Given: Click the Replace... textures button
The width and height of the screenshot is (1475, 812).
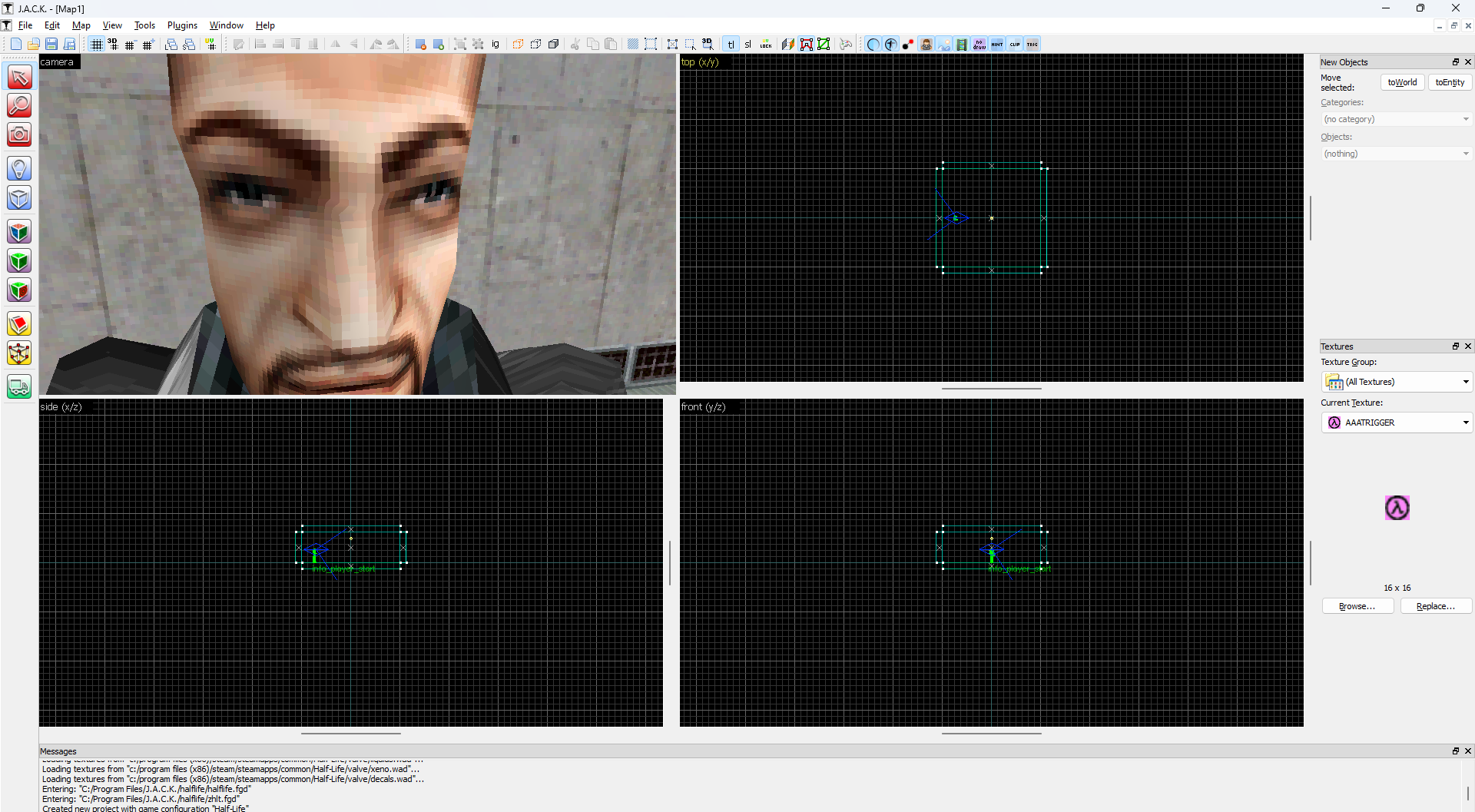Looking at the screenshot, I should click(x=1436, y=606).
